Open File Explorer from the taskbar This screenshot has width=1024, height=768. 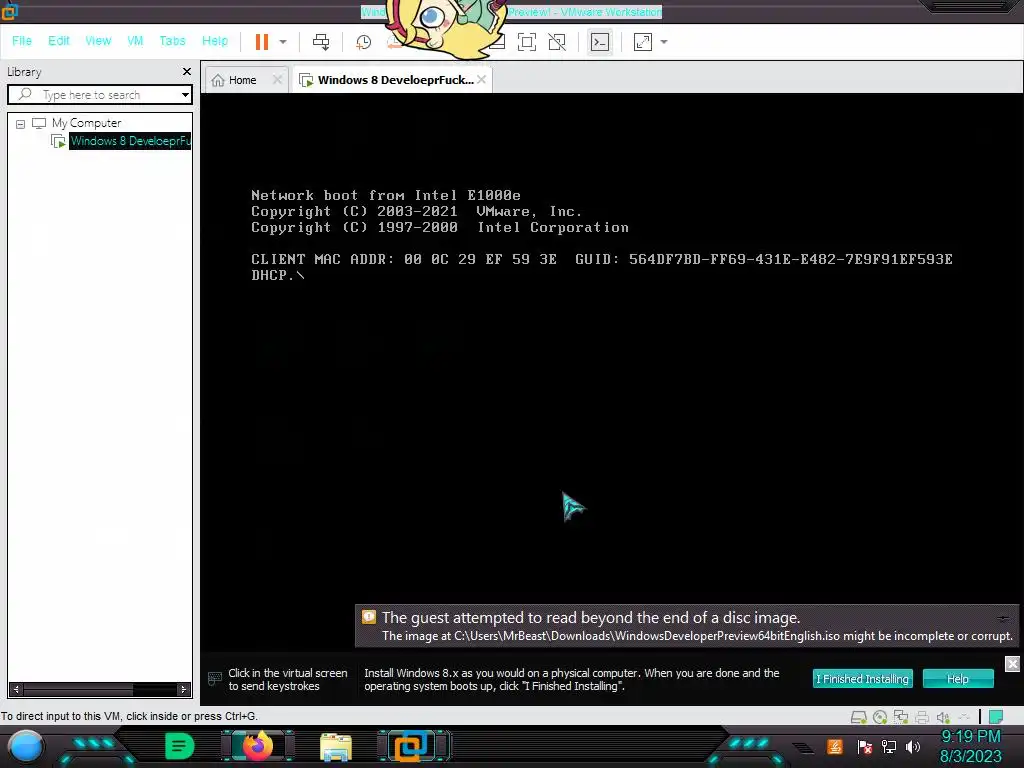[x=336, y=748]
